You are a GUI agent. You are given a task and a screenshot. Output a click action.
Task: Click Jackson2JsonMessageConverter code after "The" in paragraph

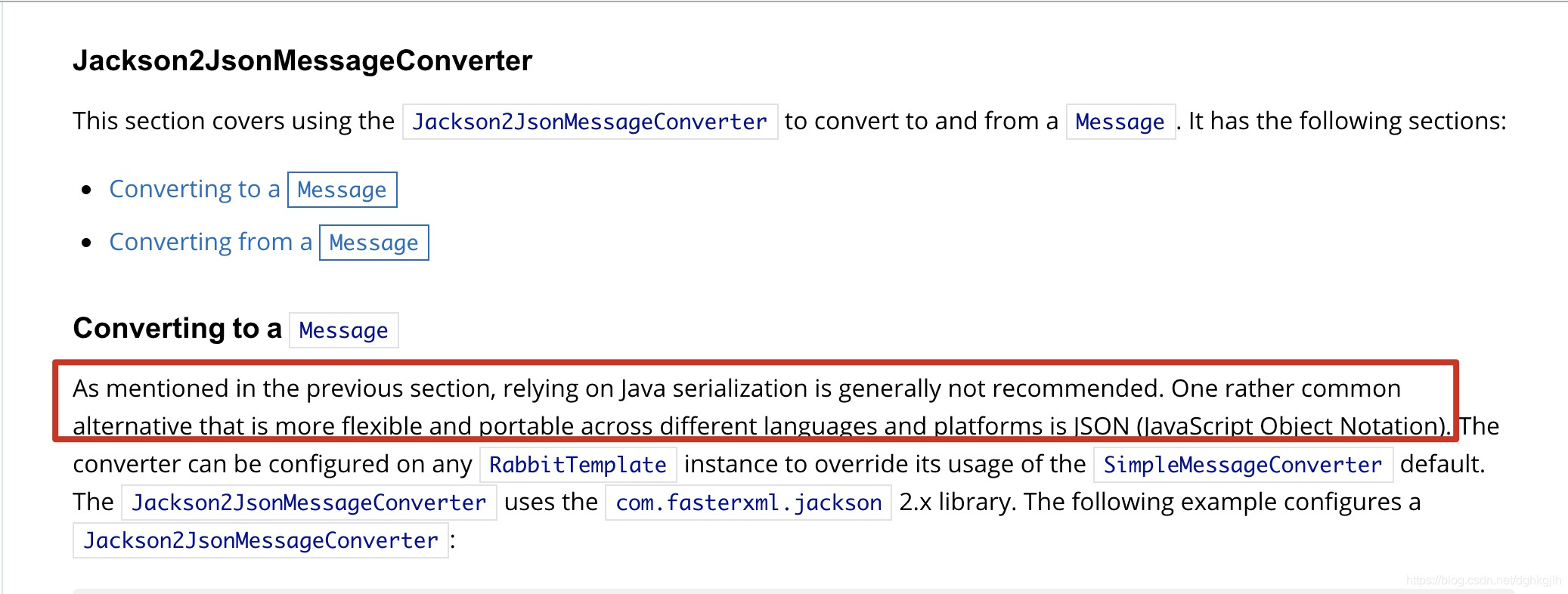tap(309, 503)
